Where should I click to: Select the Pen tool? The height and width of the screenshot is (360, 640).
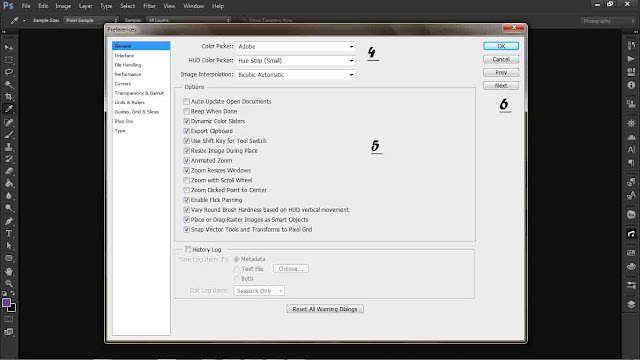click(9, 221)
